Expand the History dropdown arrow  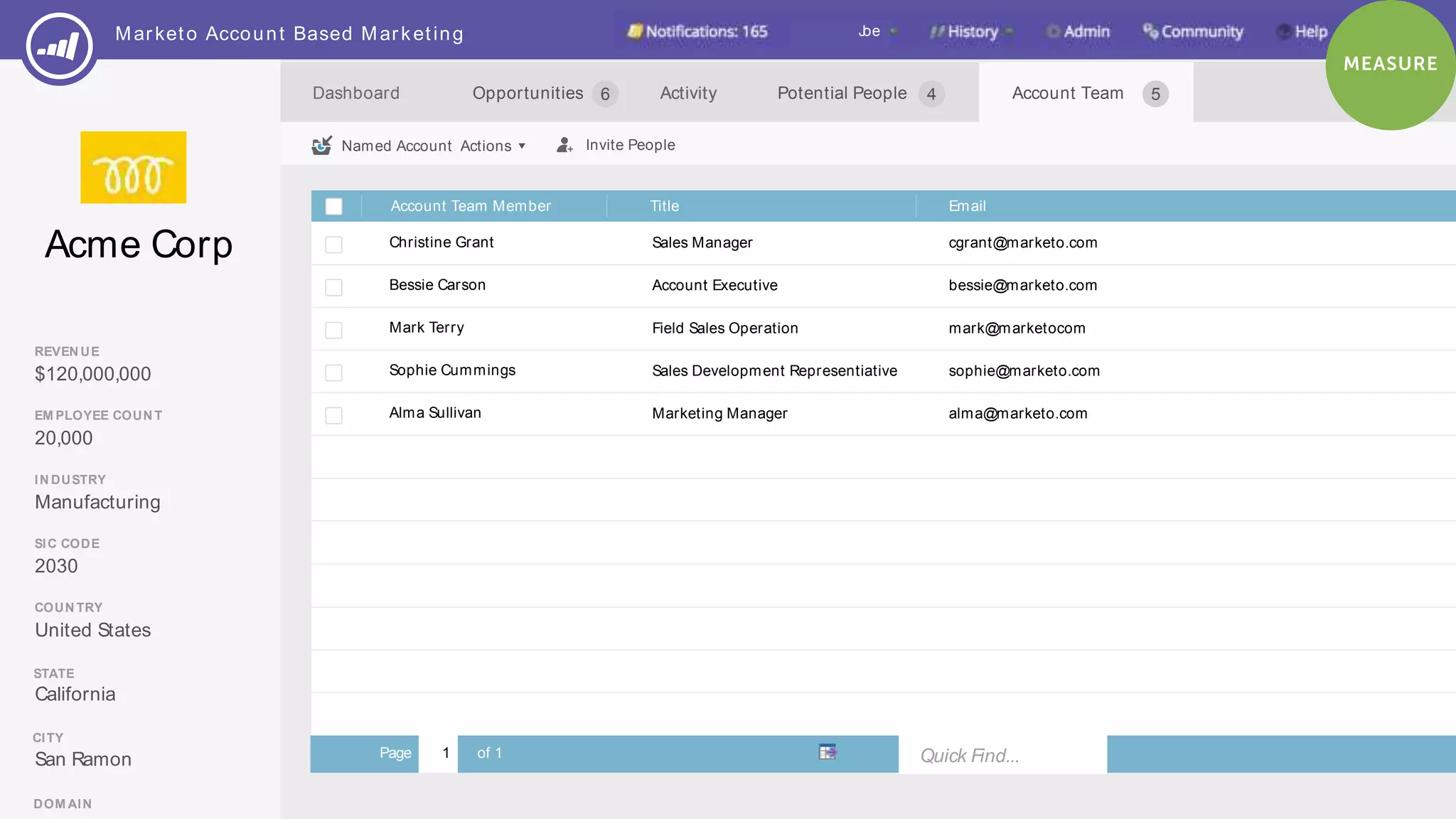pos(1009,31)
